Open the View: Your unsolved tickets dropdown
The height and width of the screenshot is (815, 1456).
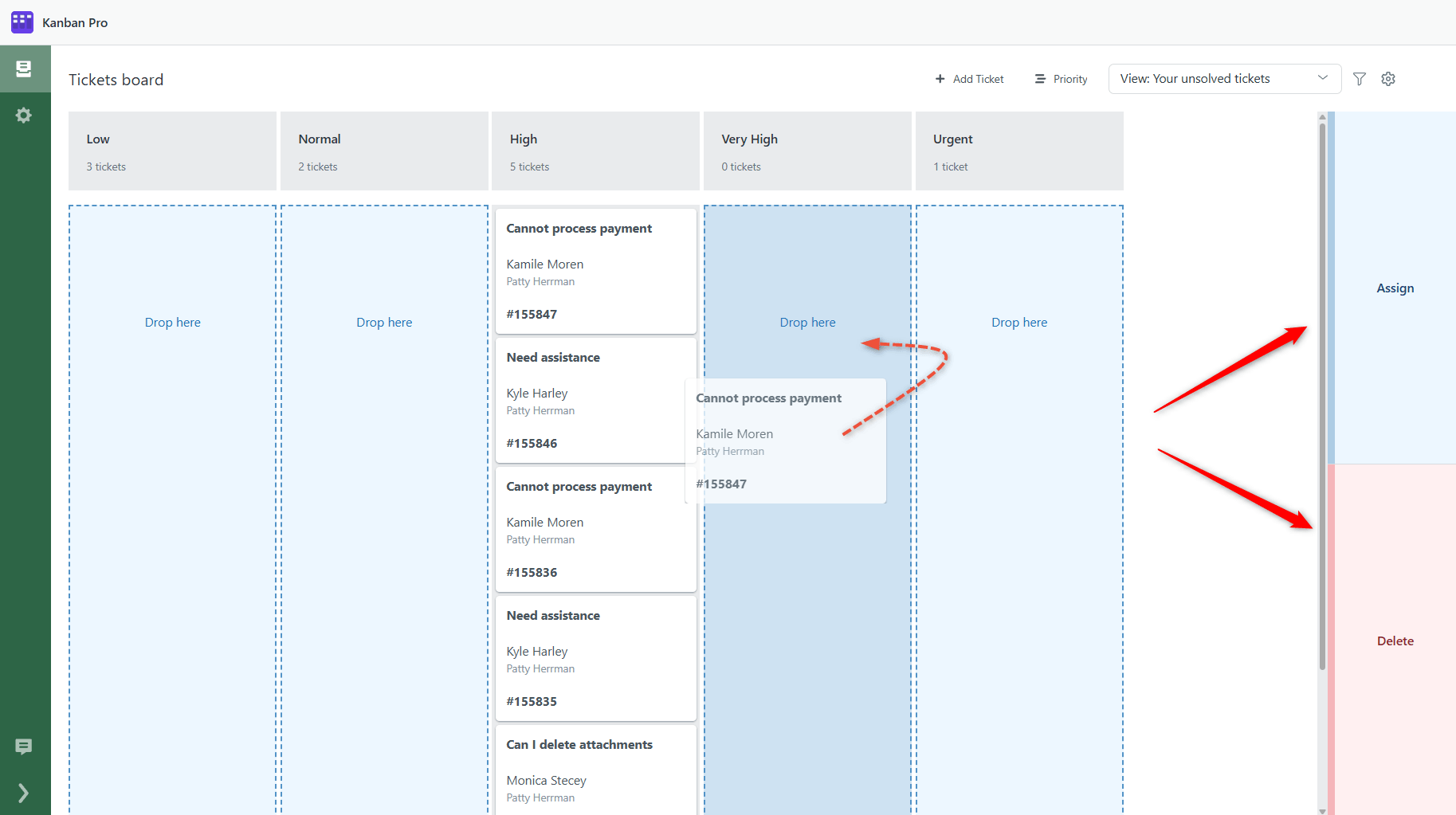pyautogui.click(x=1224, y=79)
